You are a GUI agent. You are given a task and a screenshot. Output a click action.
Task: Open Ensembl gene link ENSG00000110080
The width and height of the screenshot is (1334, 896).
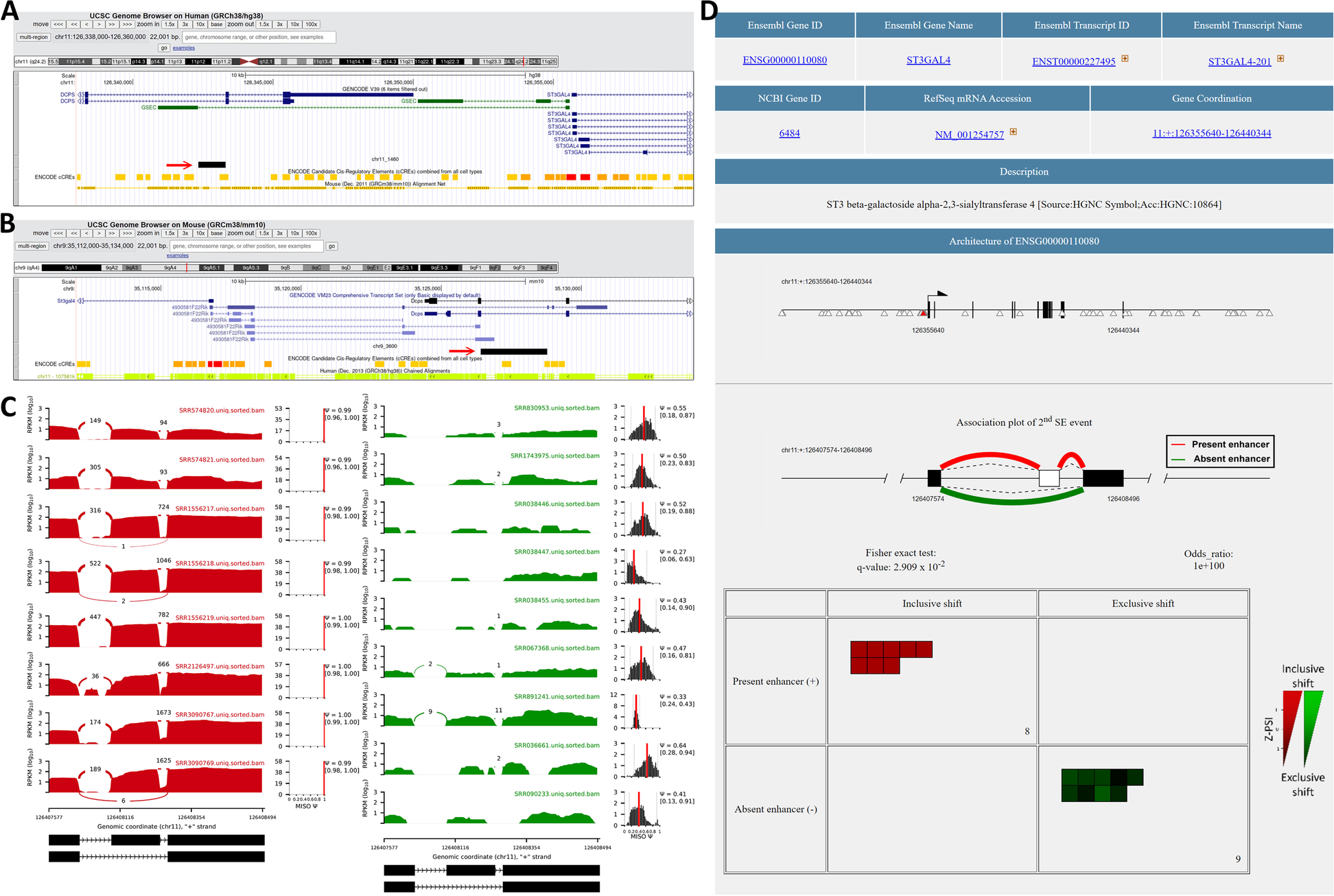tap(784, 60)
